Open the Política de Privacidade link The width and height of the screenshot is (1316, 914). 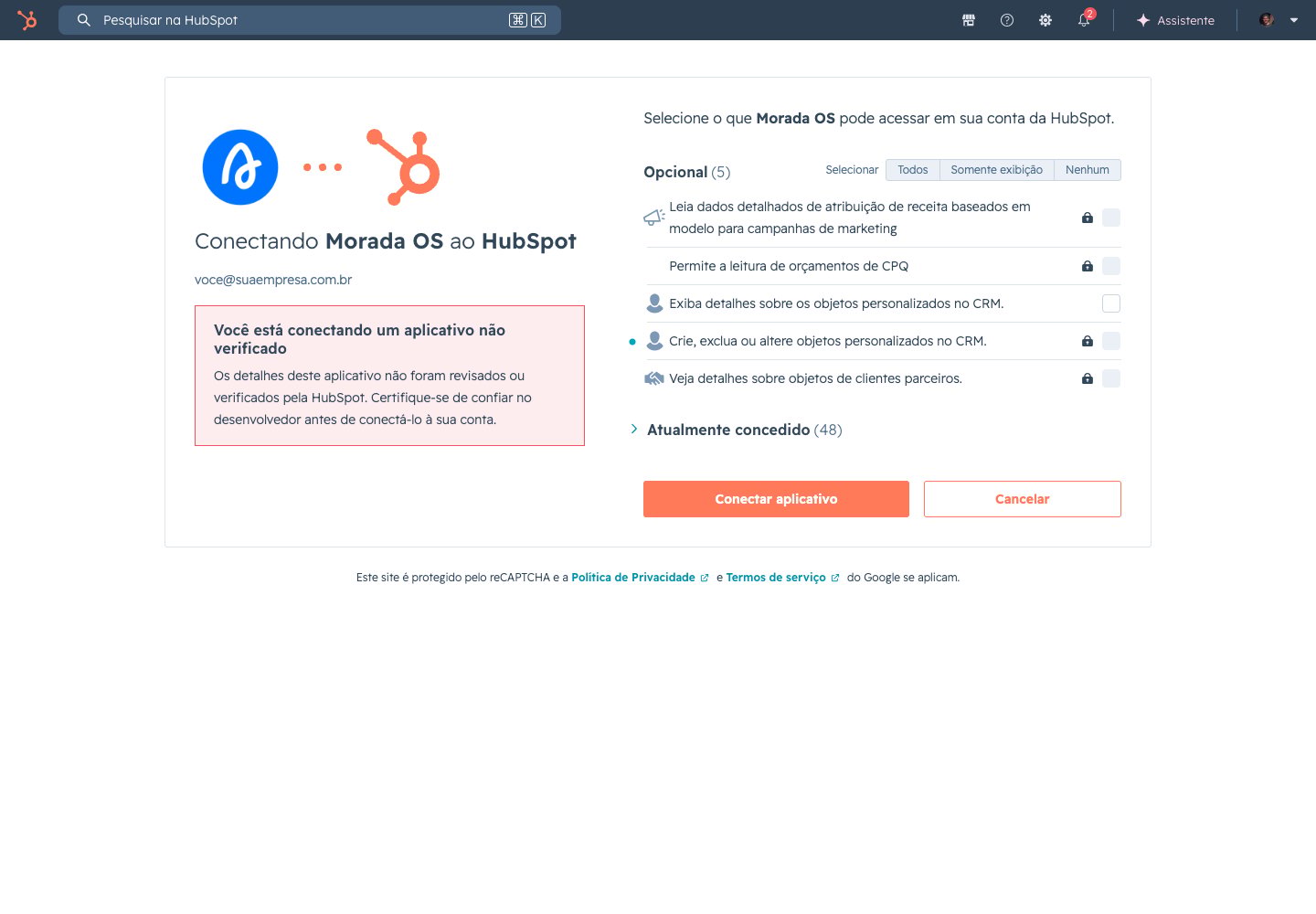click(633, 578)
